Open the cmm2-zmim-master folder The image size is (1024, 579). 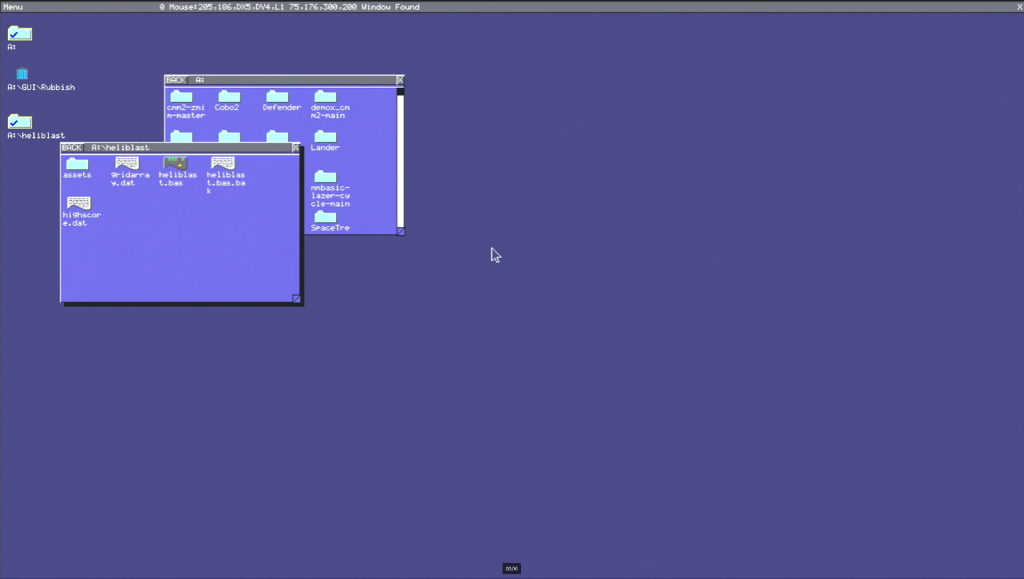coord(181,97)
